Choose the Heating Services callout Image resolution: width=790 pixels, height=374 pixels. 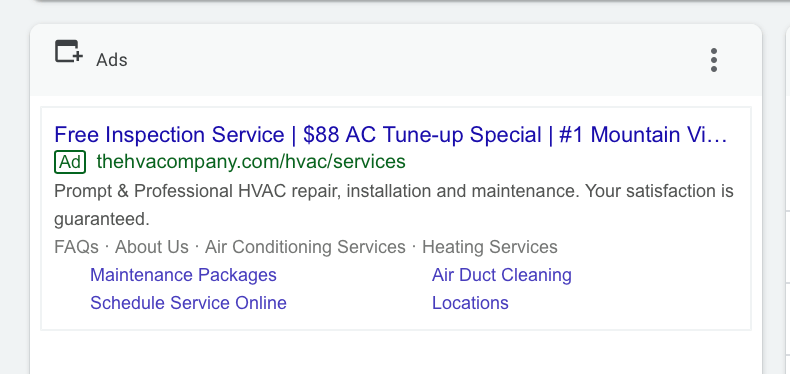[490, 247]
